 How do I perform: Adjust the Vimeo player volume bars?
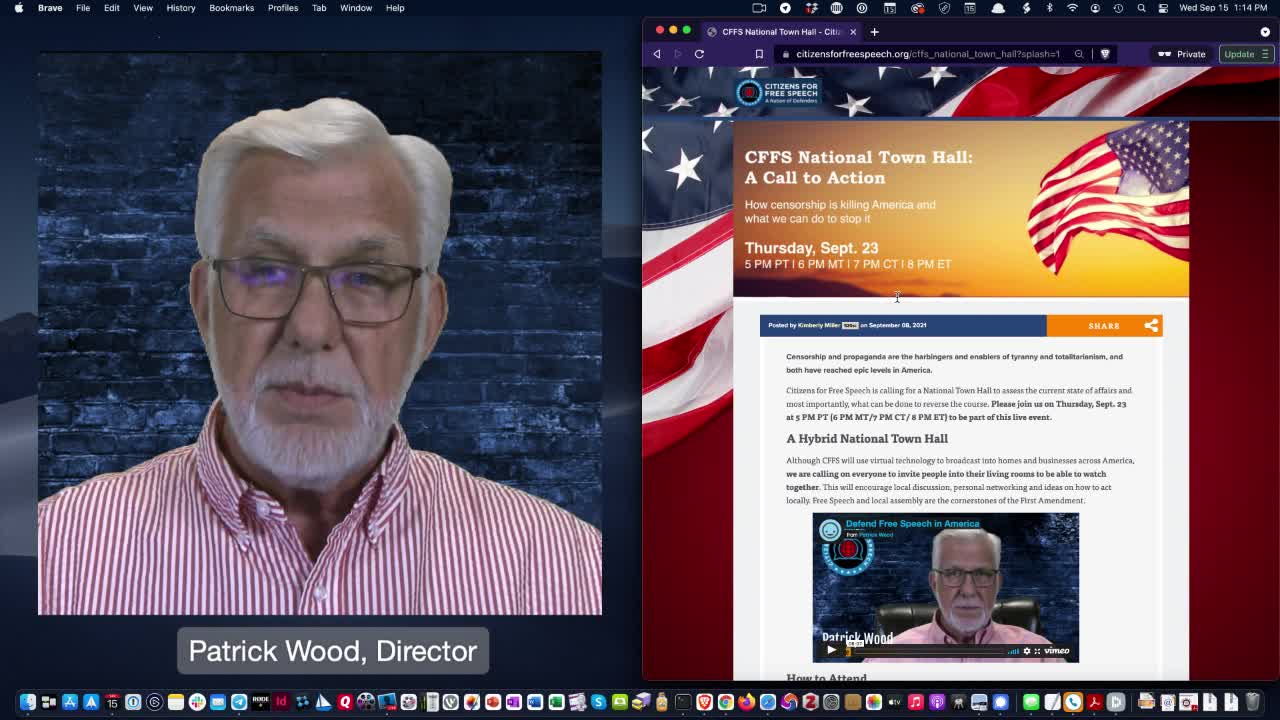1013,651
